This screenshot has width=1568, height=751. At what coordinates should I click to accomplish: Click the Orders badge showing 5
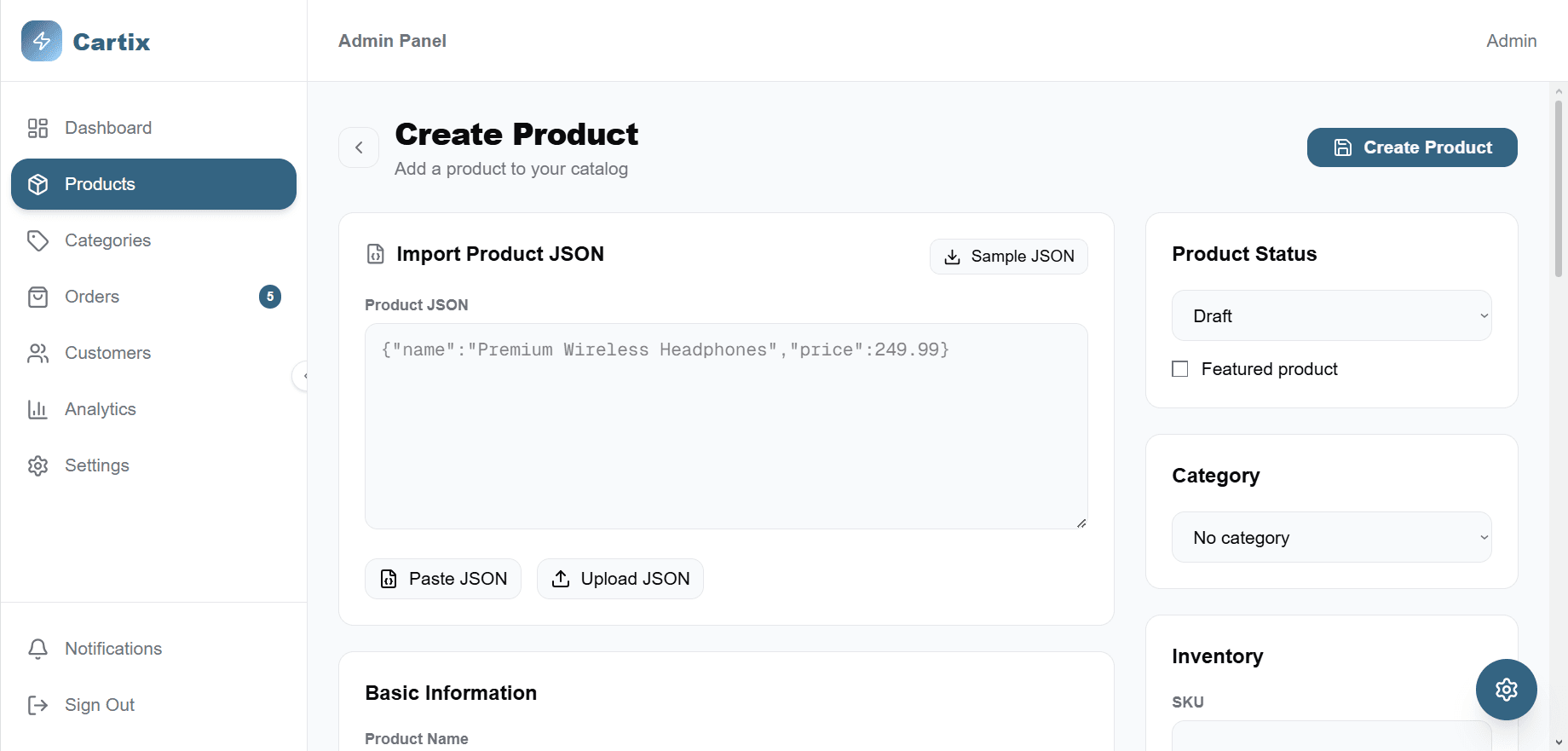click(270, 297)
